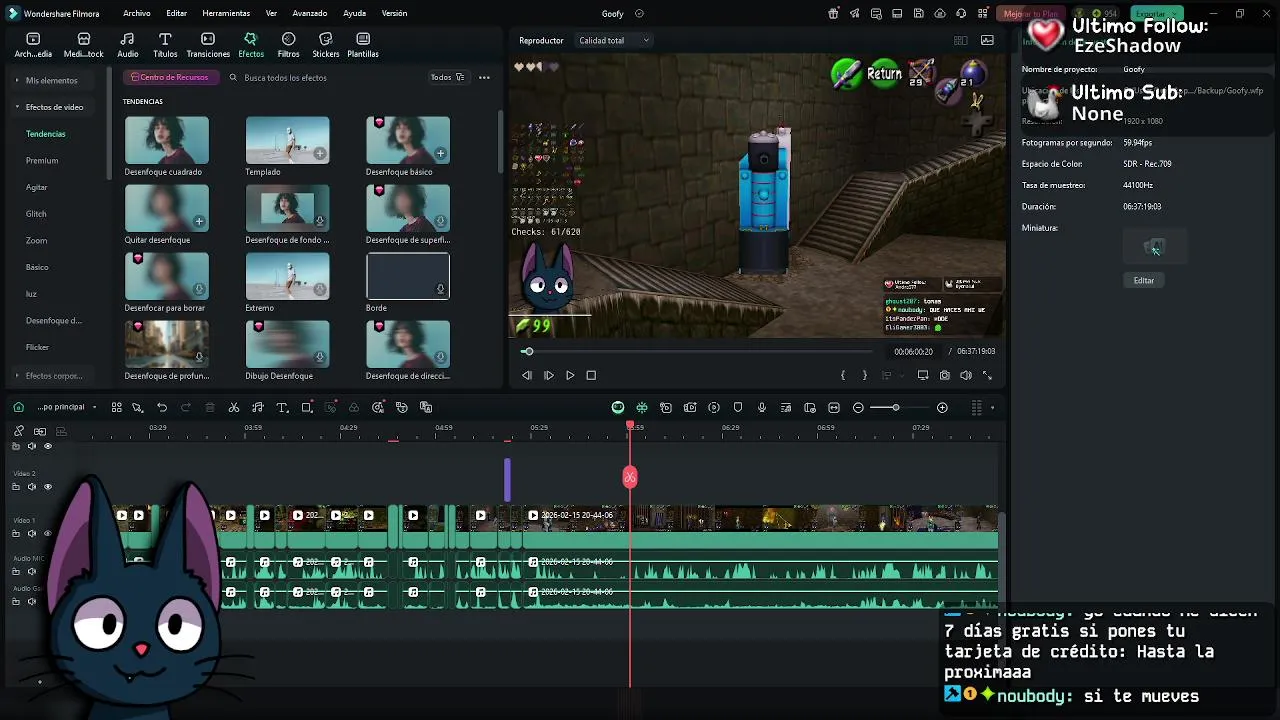Expand preview to fullscreen

(987, 375)
